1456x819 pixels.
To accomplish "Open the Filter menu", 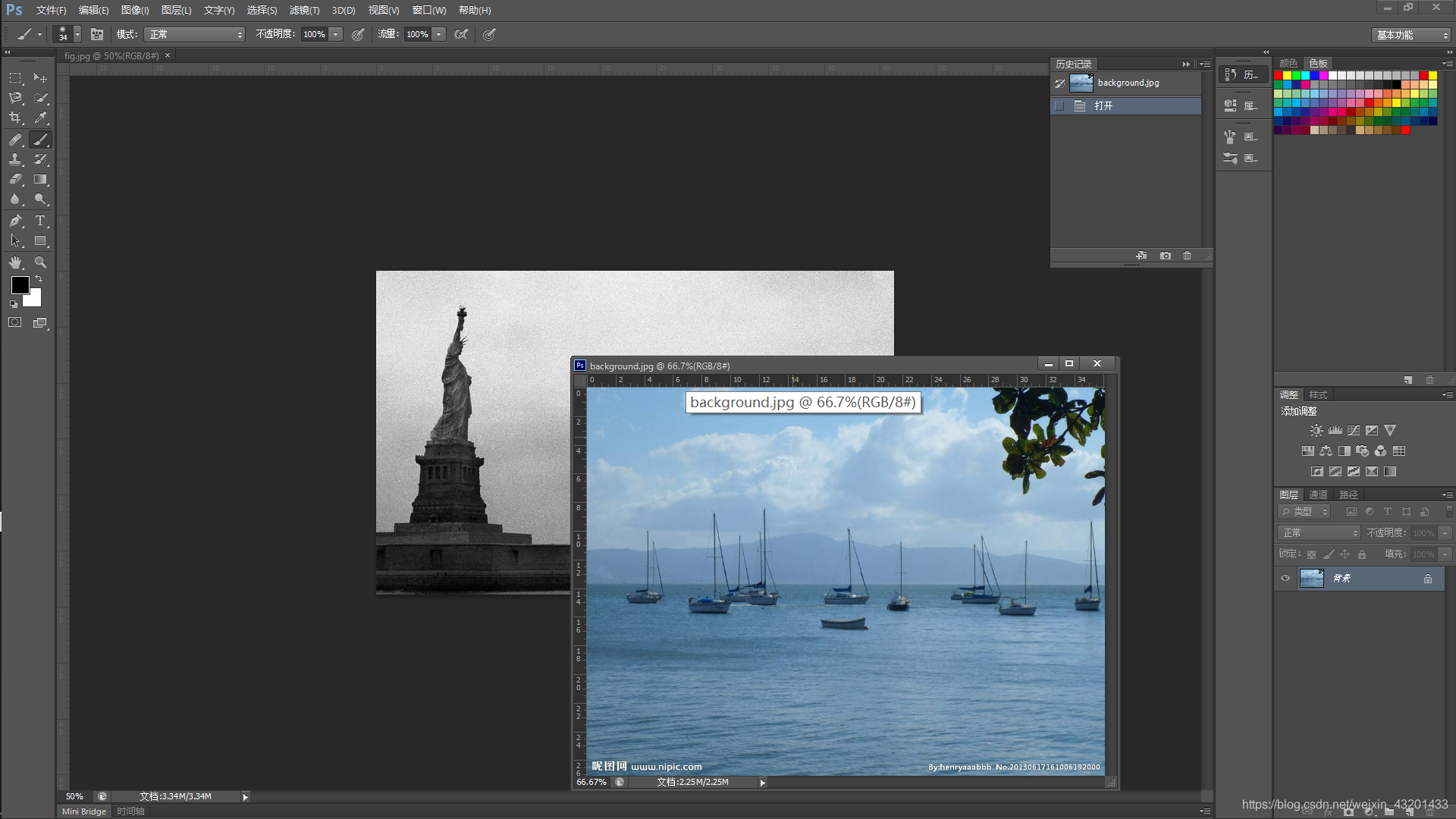I will [x=304, y=10].
